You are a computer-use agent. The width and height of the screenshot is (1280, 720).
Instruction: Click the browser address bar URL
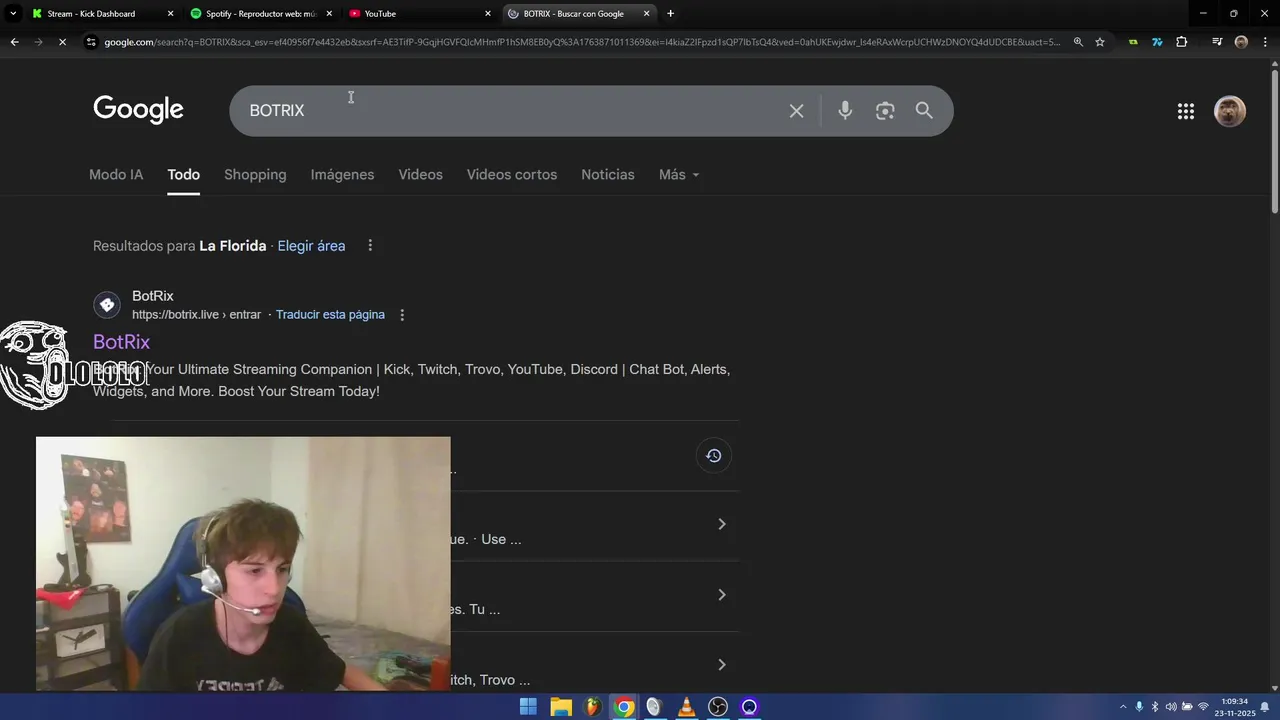pos(582,42)
